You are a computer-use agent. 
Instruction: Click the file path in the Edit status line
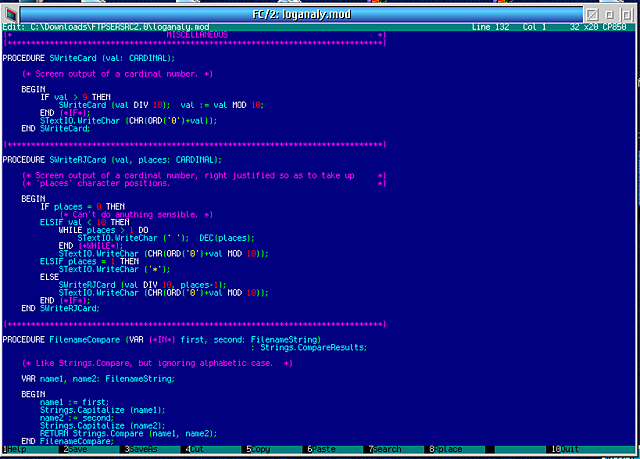[x=120, y=27]
